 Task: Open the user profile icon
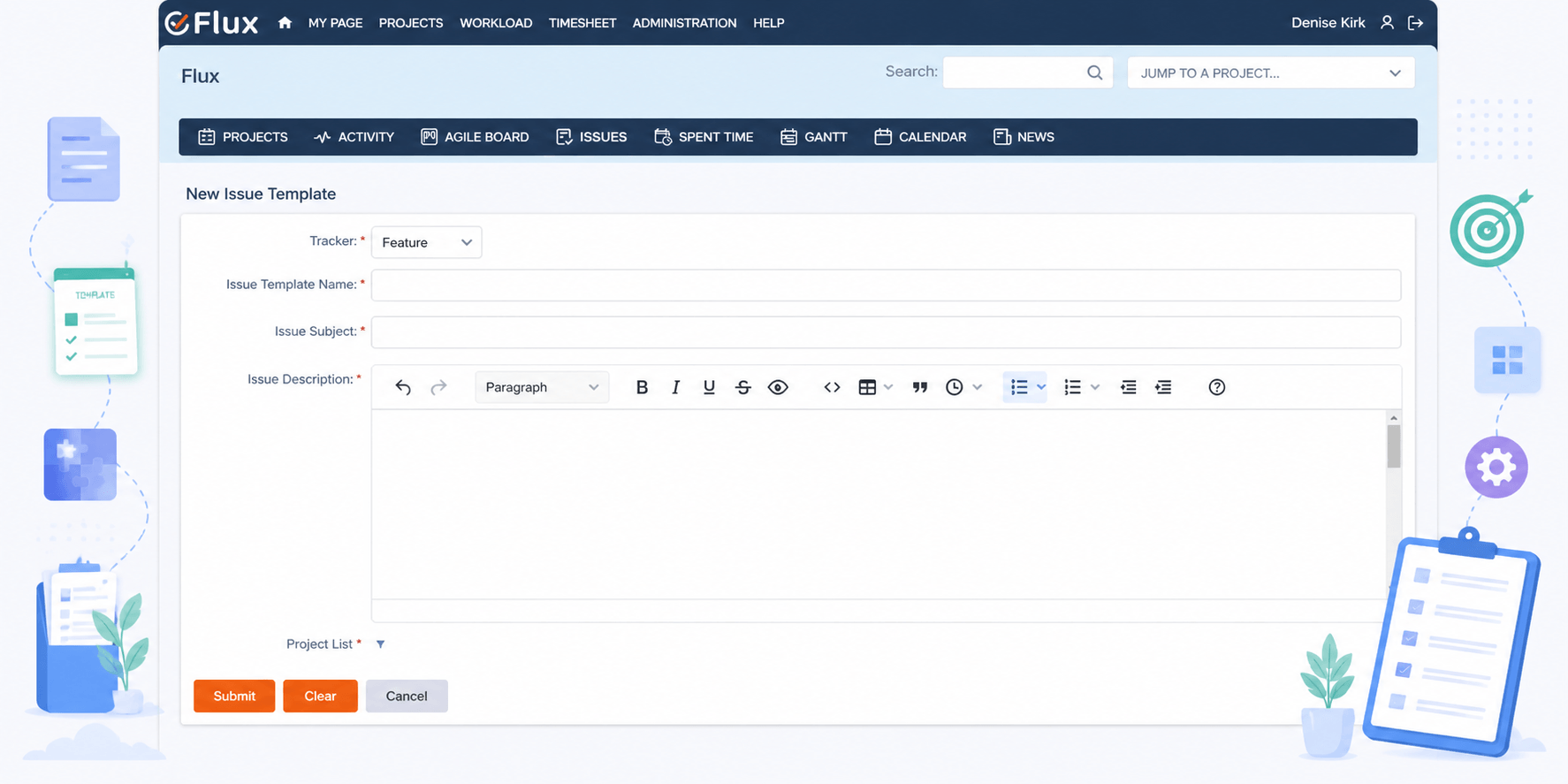(1387, 23)
